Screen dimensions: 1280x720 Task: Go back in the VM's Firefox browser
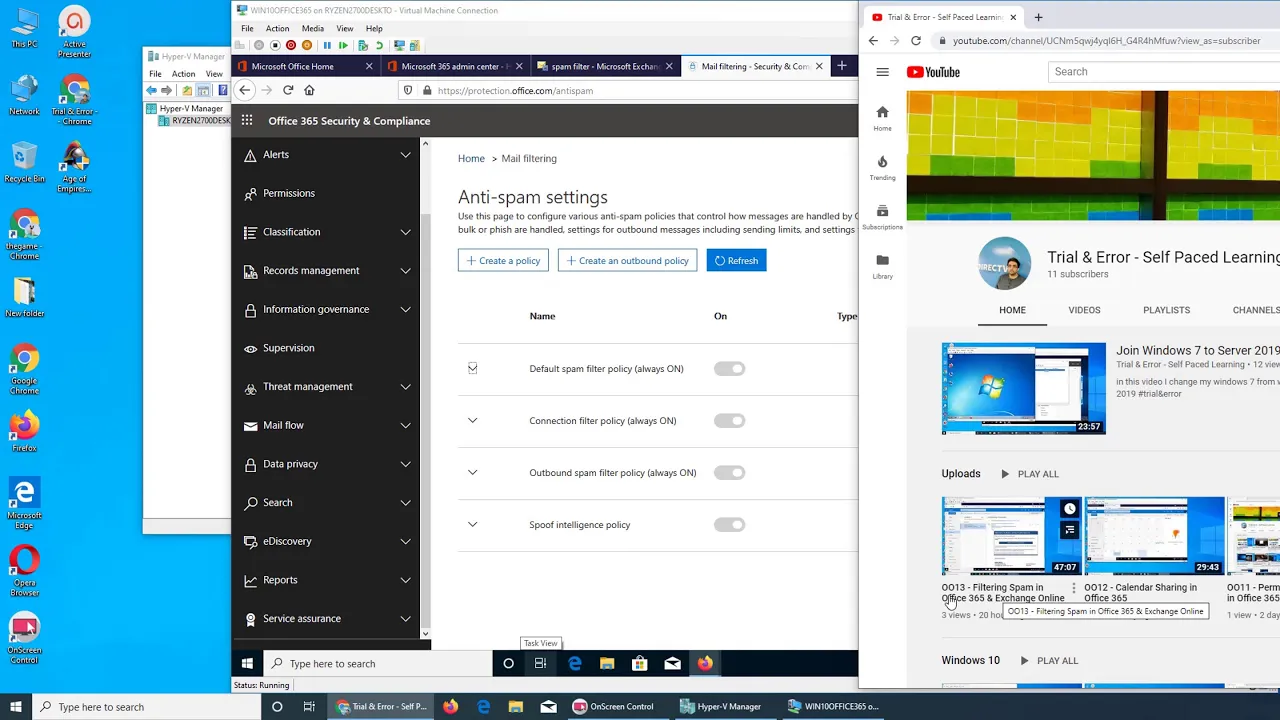click(245, 90)
